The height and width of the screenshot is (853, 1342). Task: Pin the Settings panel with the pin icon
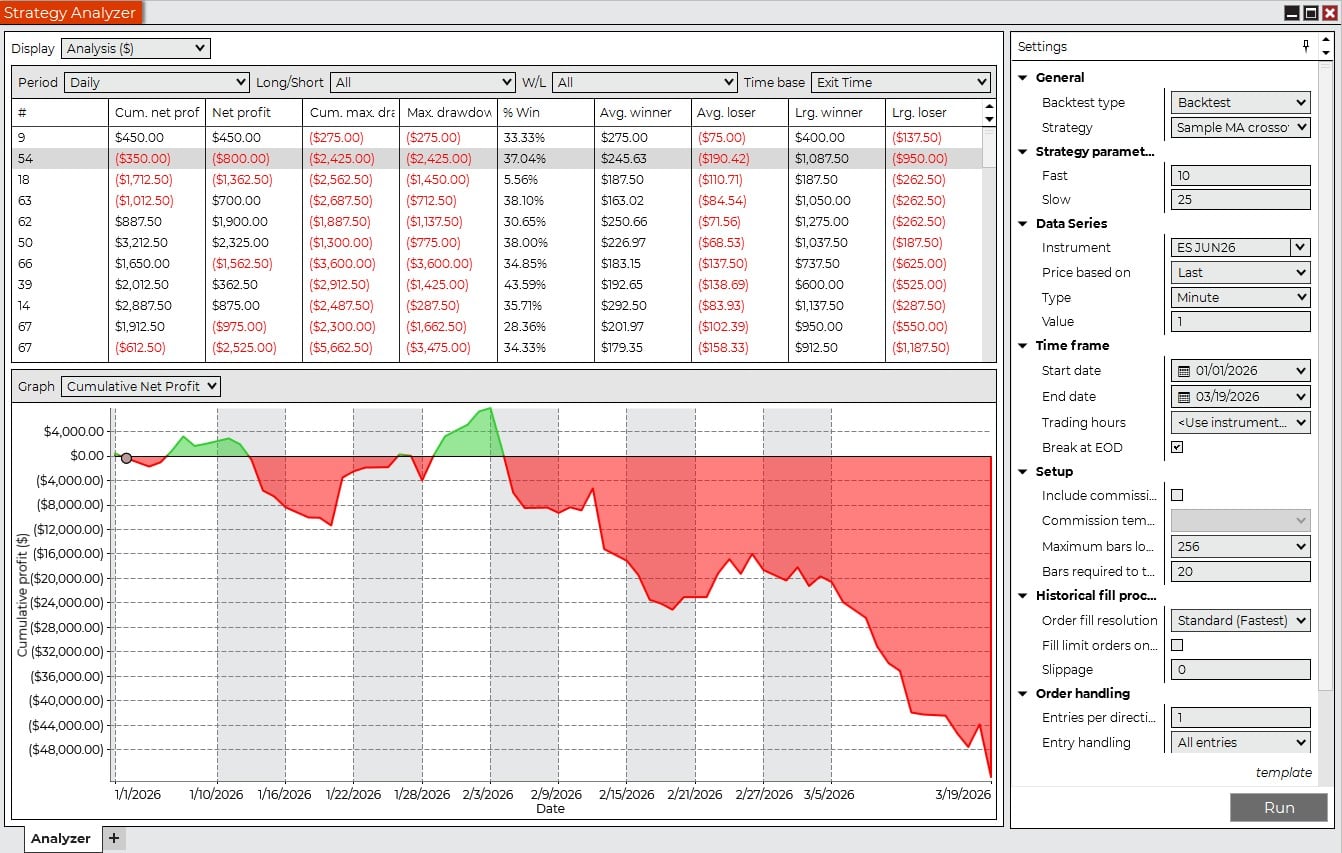point(1305,46)
